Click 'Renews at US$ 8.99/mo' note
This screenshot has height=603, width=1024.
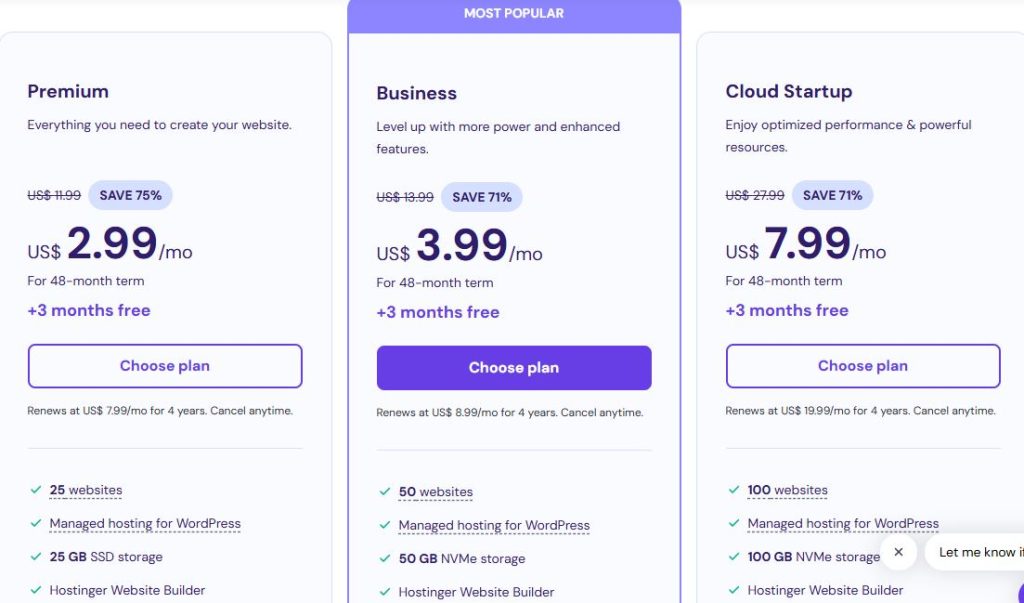click(x=509, y=413)
